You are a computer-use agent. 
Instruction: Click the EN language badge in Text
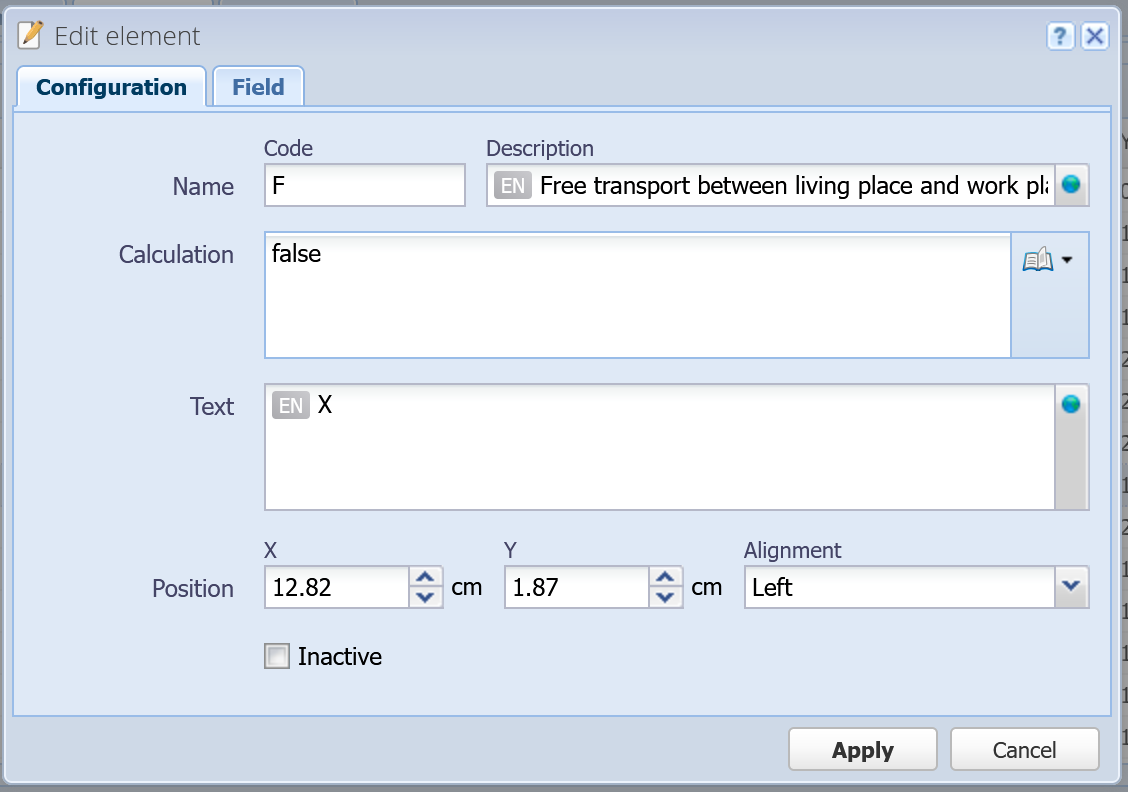pos(291,406)
